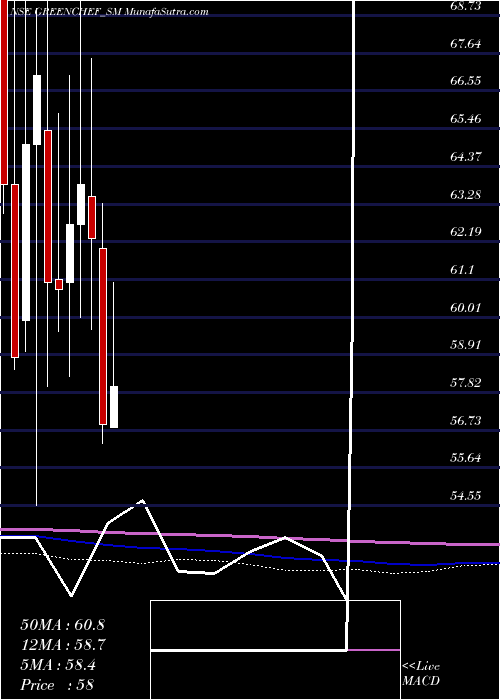The width and height of the screenshot is (500, 700).
Task: Click the 67.64 price axis label
Action: (x=466, y=44)
